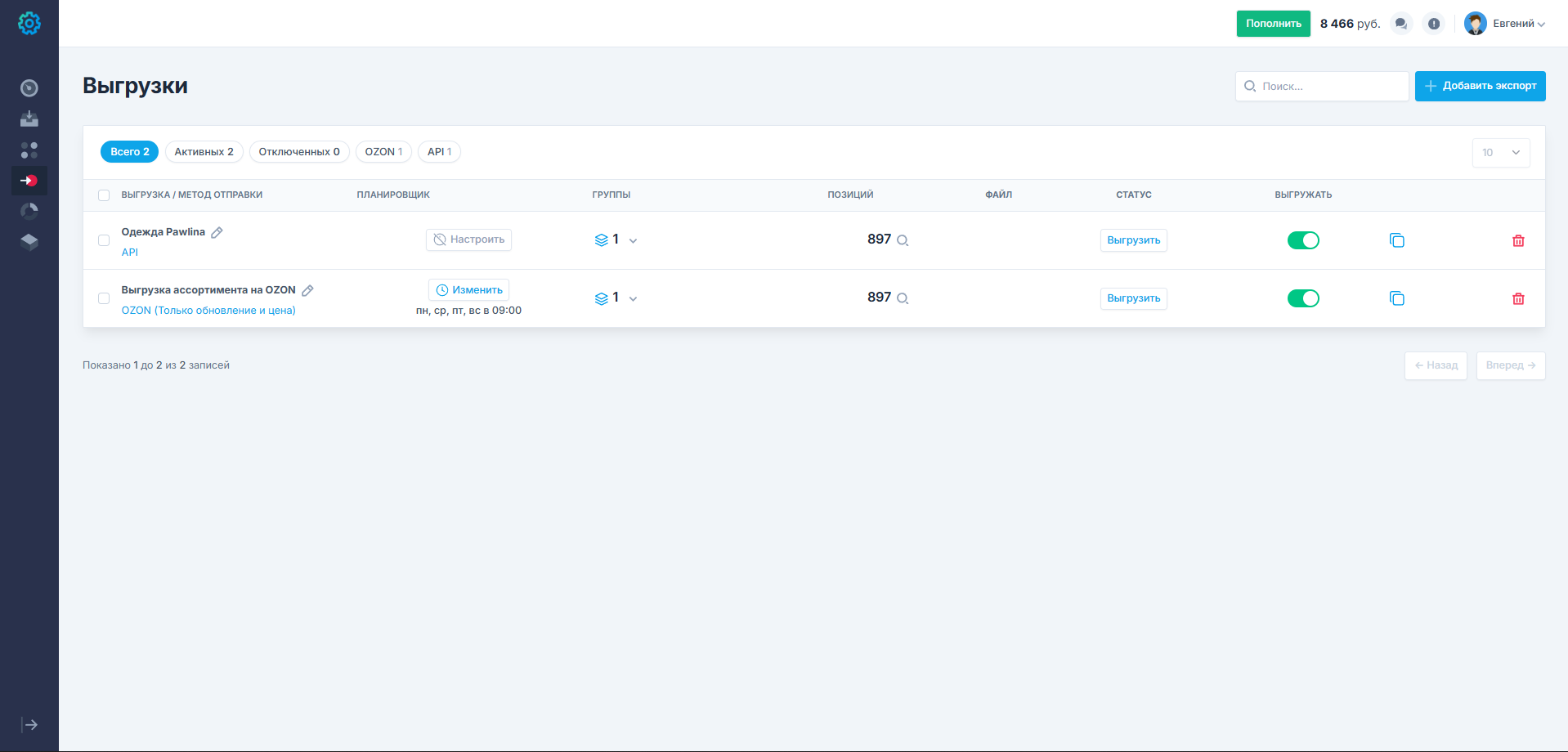1568x752 pixels.
Task: Click the 8 466 руб. balance
Action: pyautogui.click(x=1350, y=24)
